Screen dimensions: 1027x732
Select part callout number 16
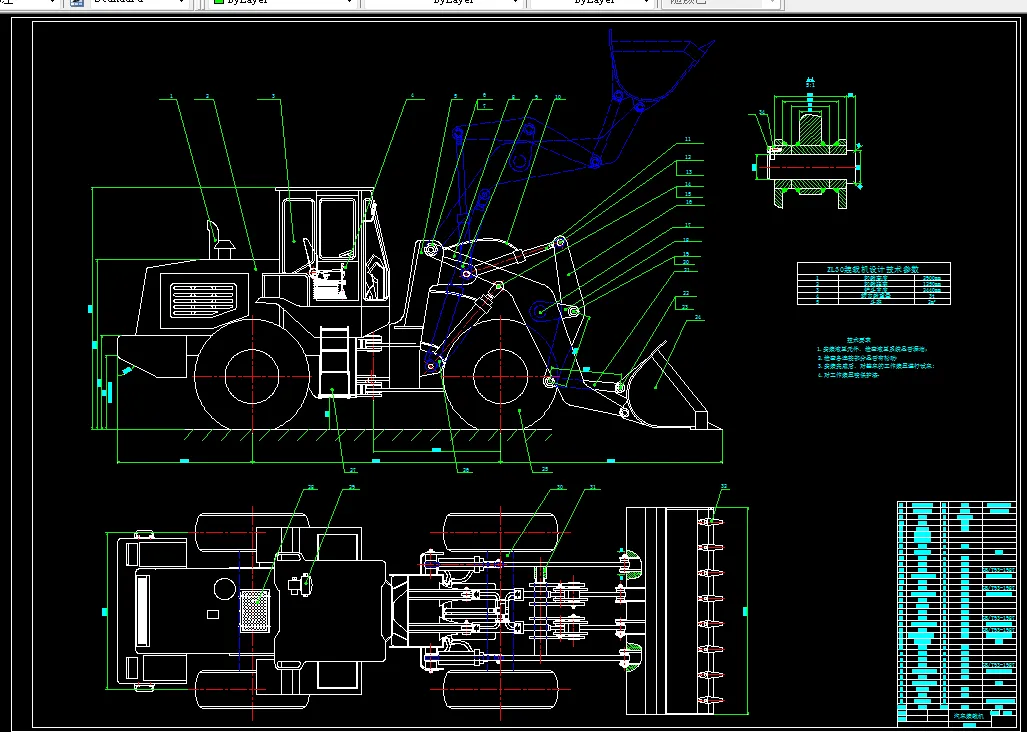688,202
